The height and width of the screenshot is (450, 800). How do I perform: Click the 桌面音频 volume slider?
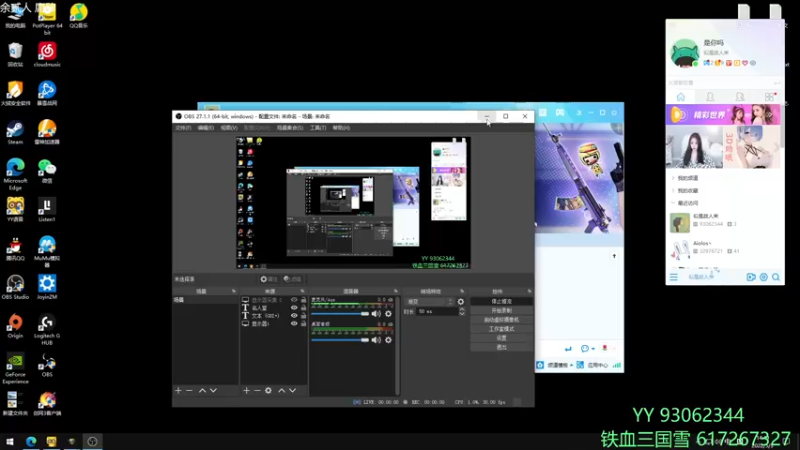coord(340,340)
